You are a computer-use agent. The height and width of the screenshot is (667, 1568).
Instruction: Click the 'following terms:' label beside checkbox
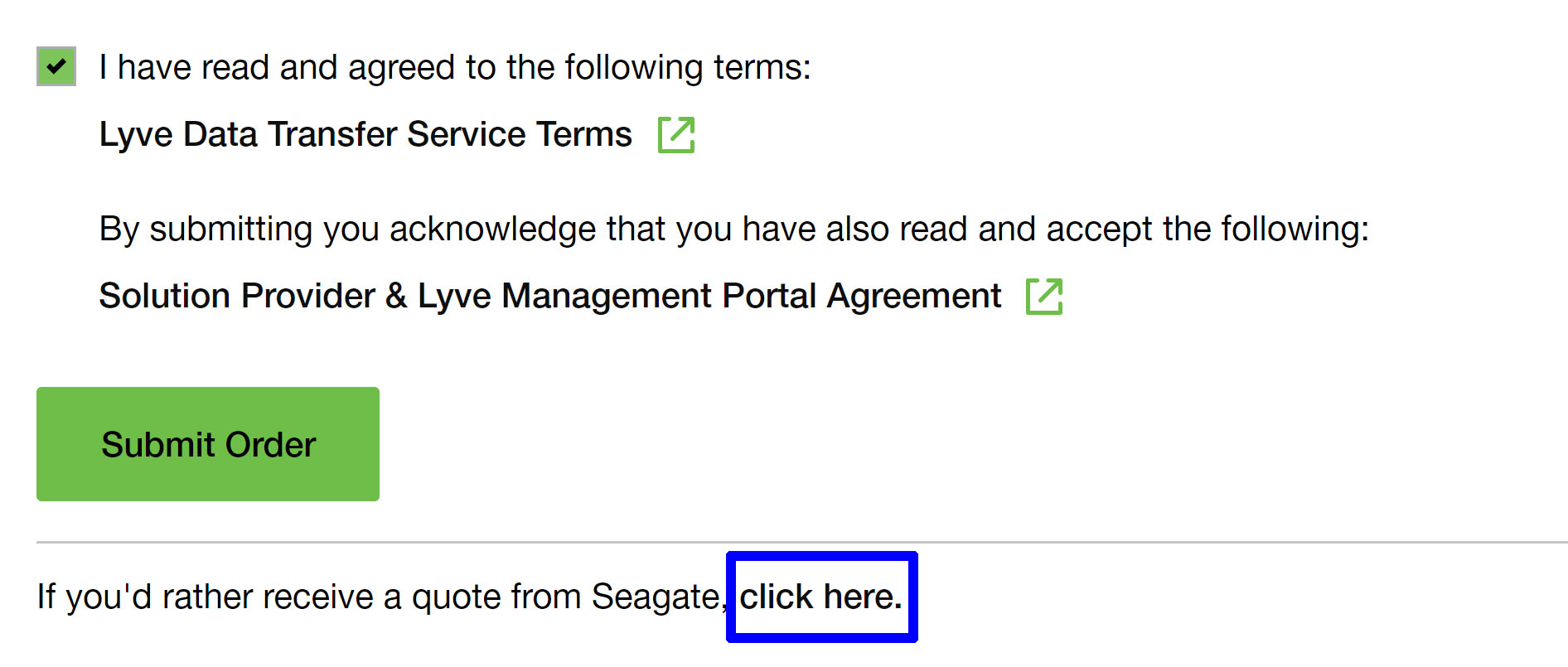point(688,67)
